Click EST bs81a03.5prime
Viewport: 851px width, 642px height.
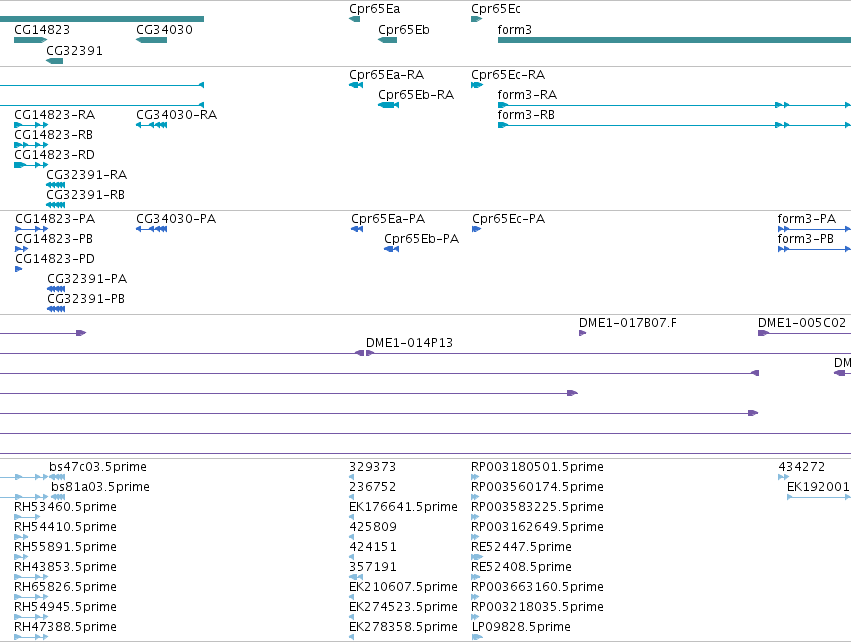point(100,487)
